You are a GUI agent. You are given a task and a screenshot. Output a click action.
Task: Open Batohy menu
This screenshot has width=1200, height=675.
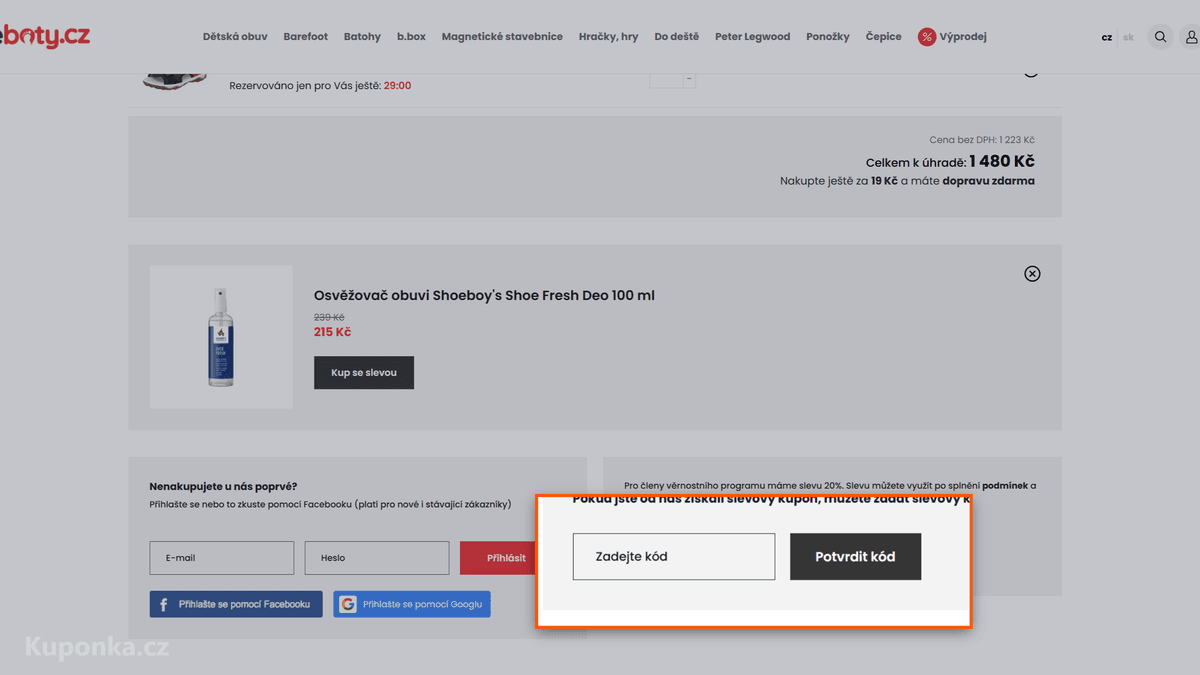pos(362,37)
